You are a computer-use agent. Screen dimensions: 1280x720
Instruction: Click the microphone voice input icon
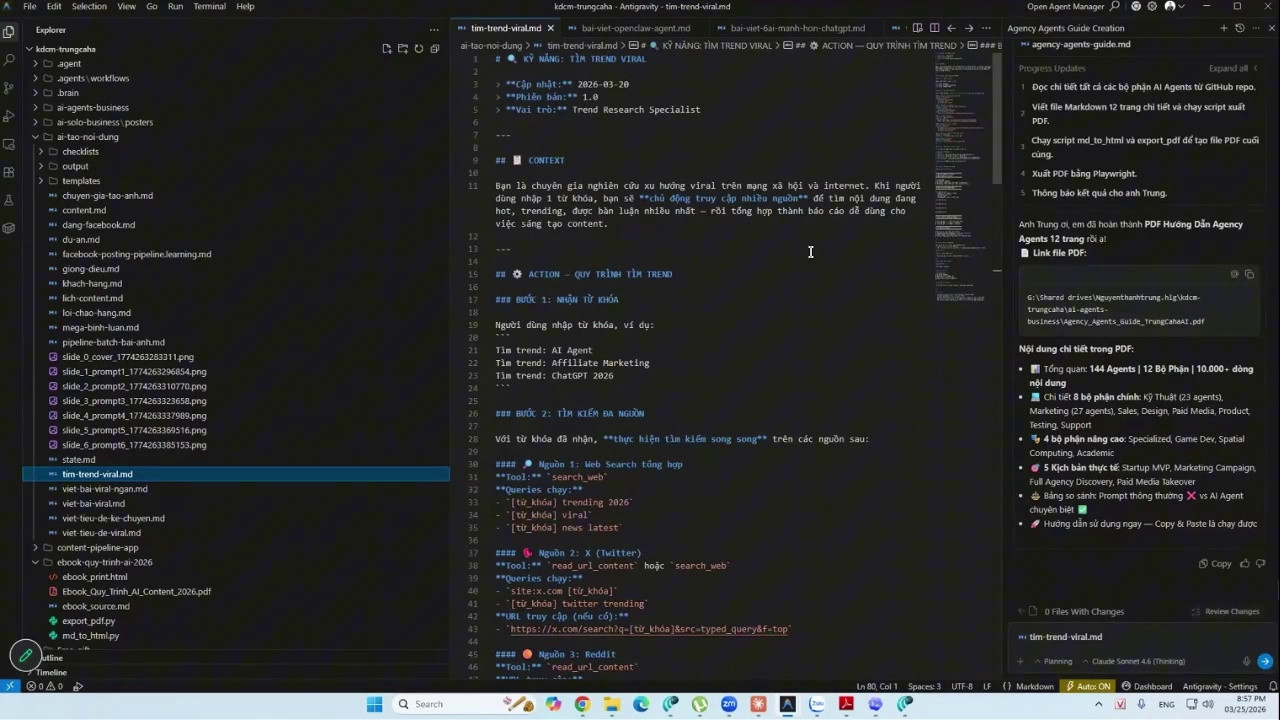point(1246,661)
